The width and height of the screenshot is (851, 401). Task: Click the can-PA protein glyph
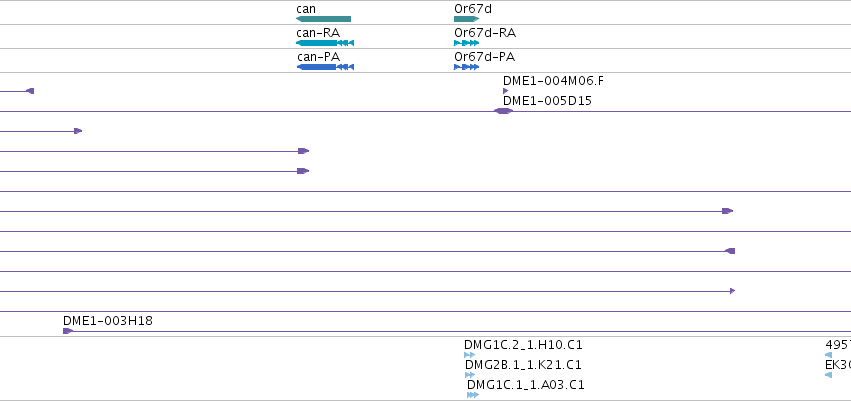(325, 67)
